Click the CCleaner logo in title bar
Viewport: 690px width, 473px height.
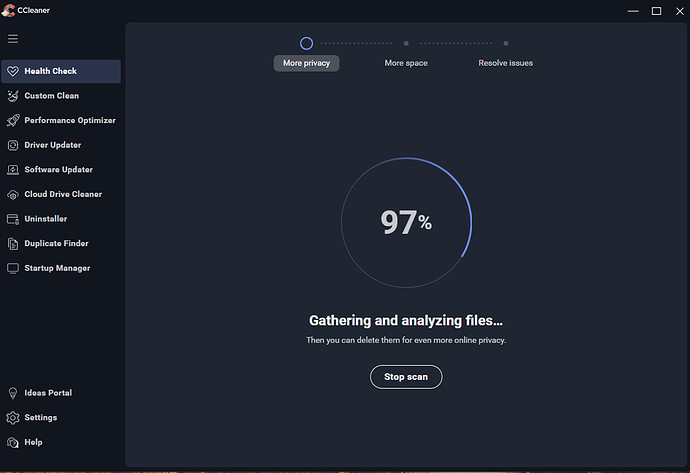pos(9,11)
